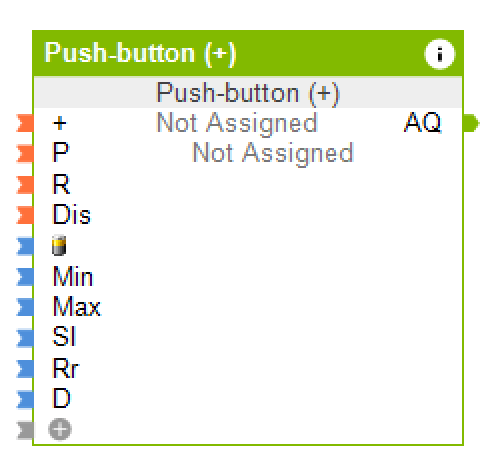494x476 pixels.
Task: Click the gray plus add-input icon
Action: (60, 429)
